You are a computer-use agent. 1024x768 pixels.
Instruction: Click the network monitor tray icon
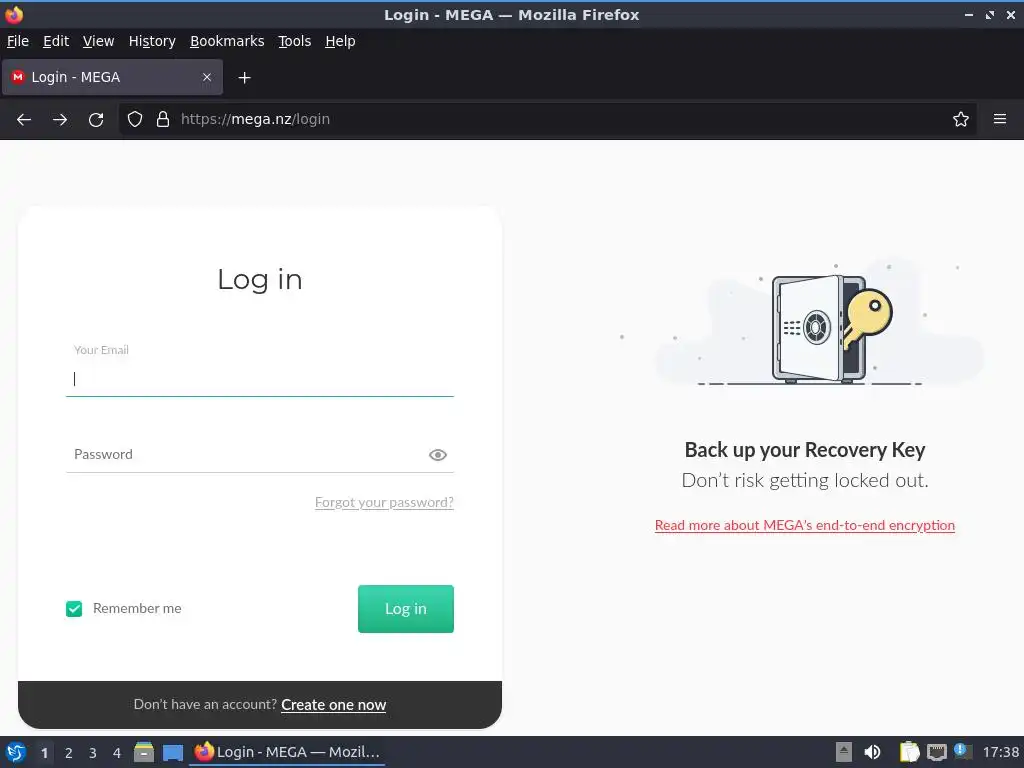pyautogui.click(x=936, y=752)
